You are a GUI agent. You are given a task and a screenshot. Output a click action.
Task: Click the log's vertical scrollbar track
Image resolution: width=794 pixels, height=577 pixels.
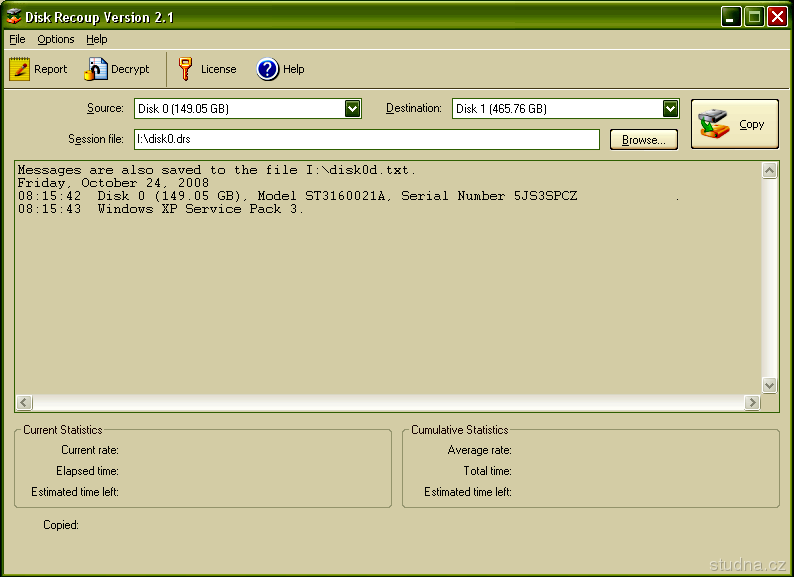pos(769,278)
